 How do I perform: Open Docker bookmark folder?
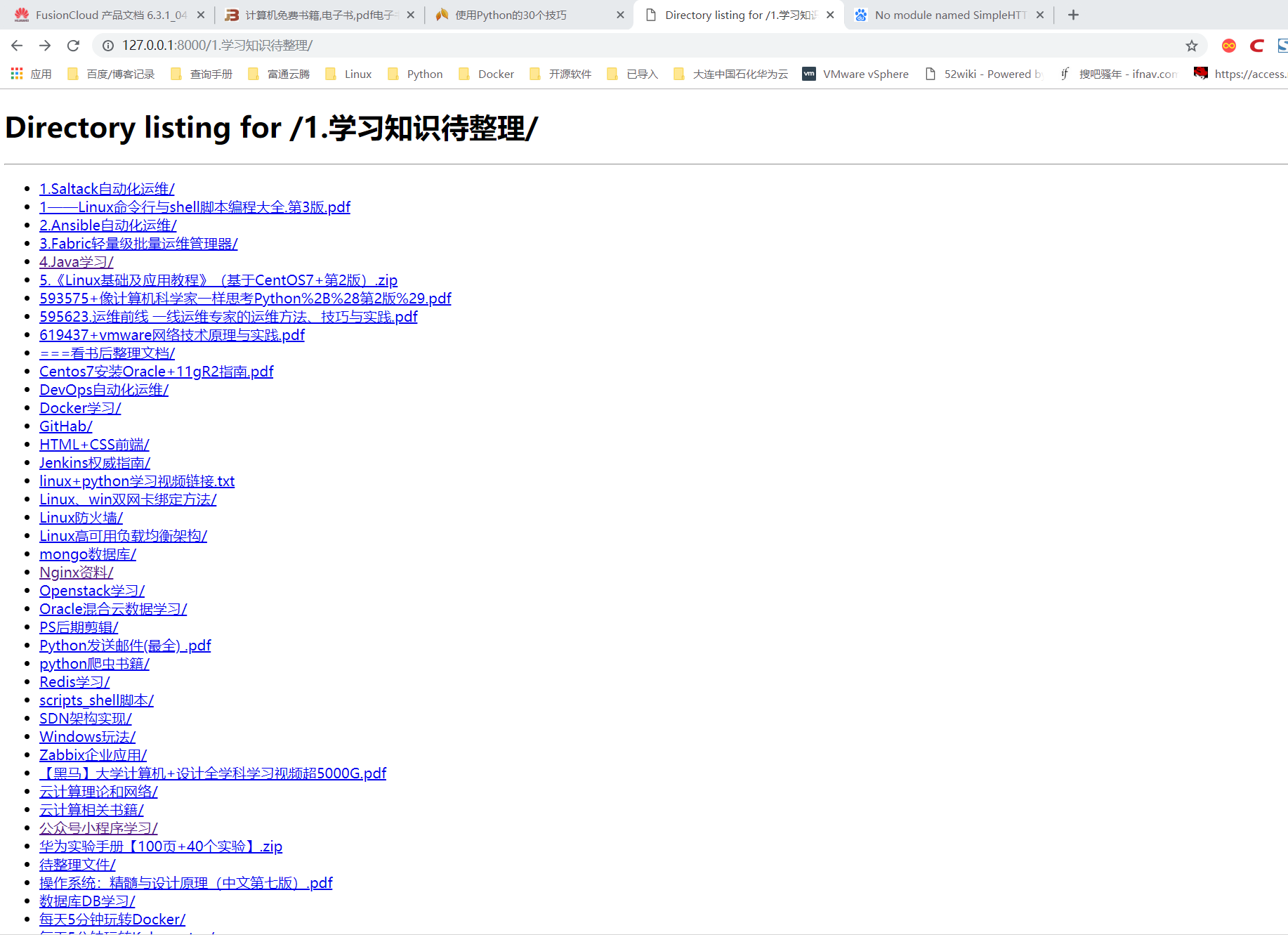pyautogui.click(x=487, y=74)
